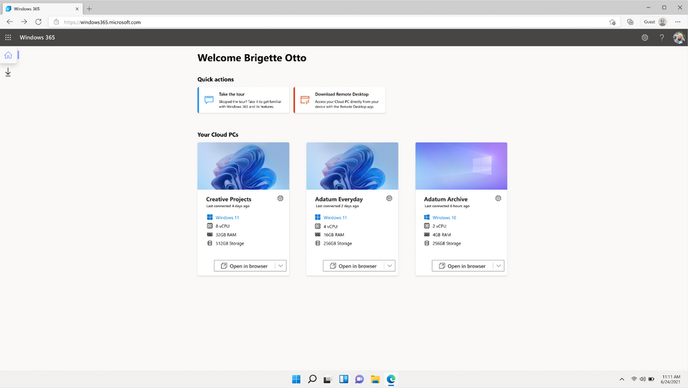The width and height of the screenshot is (688, 388).
Task: Select the Windows 365 browser tab
Action: click(x=41, y=9)
